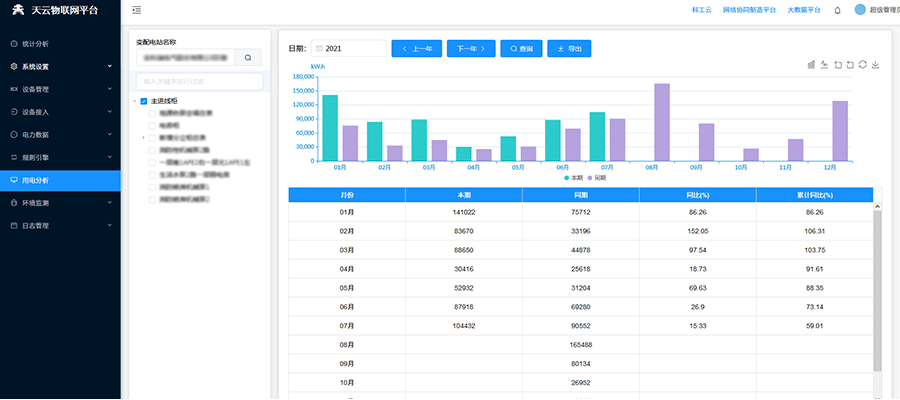
Task: Switch chart to line view icon
Action: [824, 65]
